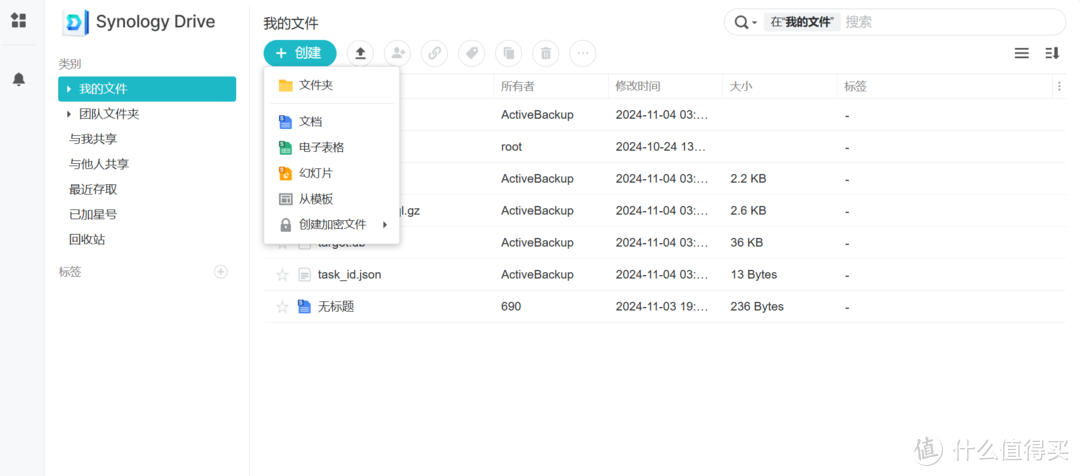Screen dimensions: 1080x476
Task: Click the 2024-10-24 modified date
Action: click(x=662, y=147)
